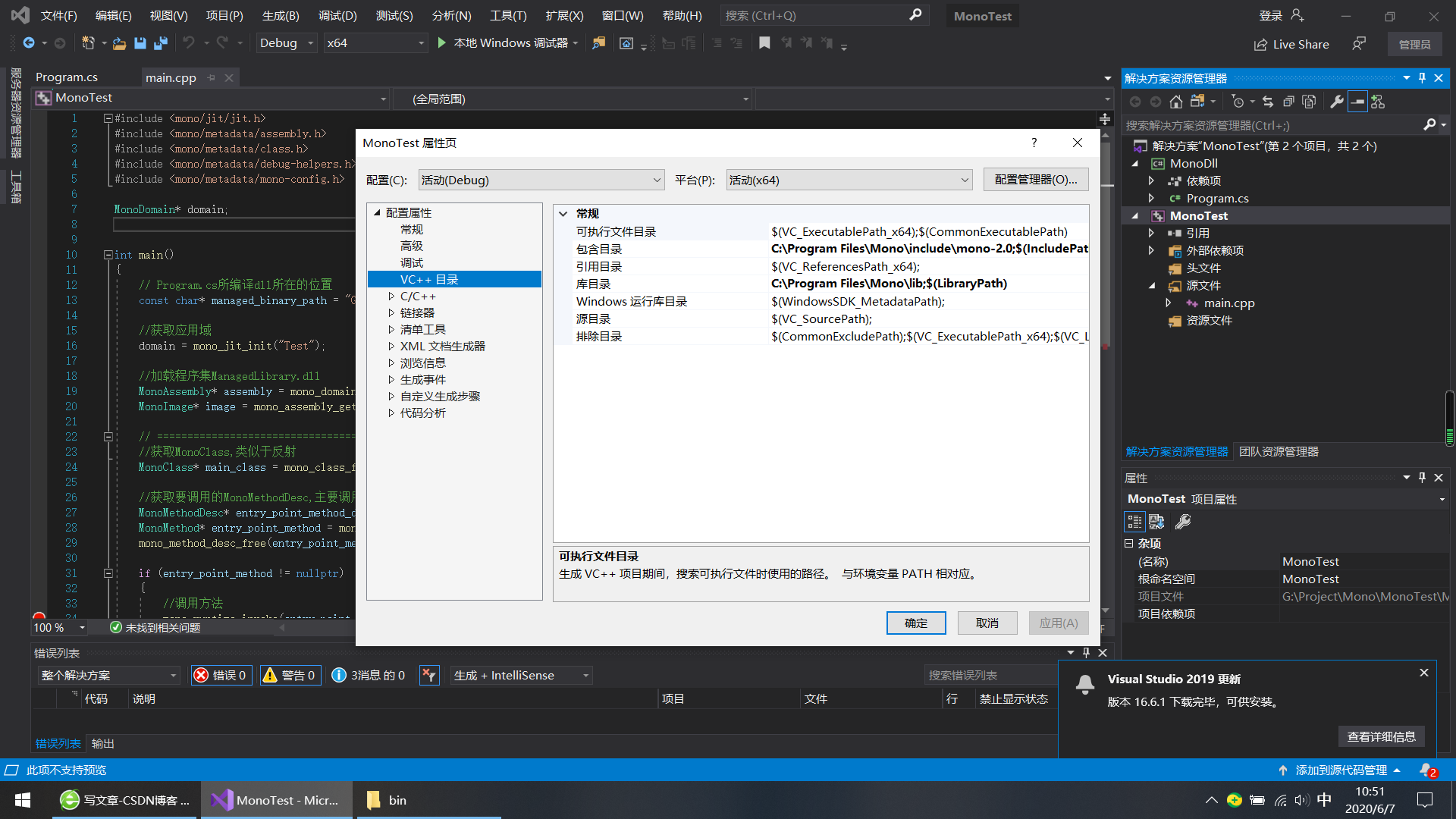This screenshot has width=1456, height=819.
Task: Open the configuration combo box showing 活动(Debug)
Action: (x=541, y=180)
